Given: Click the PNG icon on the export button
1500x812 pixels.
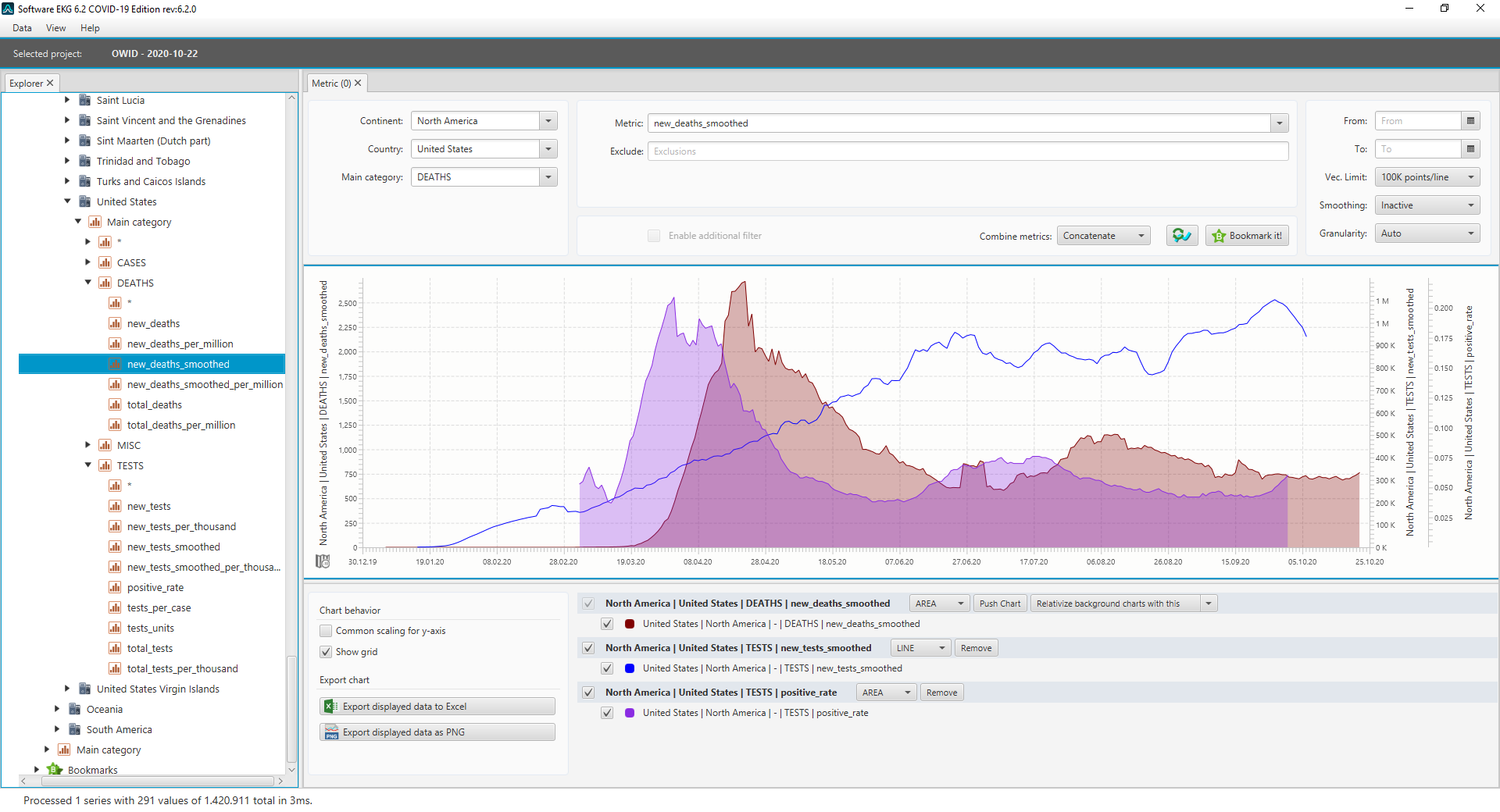Looking at the screenshot, I should tap(331, 732).
